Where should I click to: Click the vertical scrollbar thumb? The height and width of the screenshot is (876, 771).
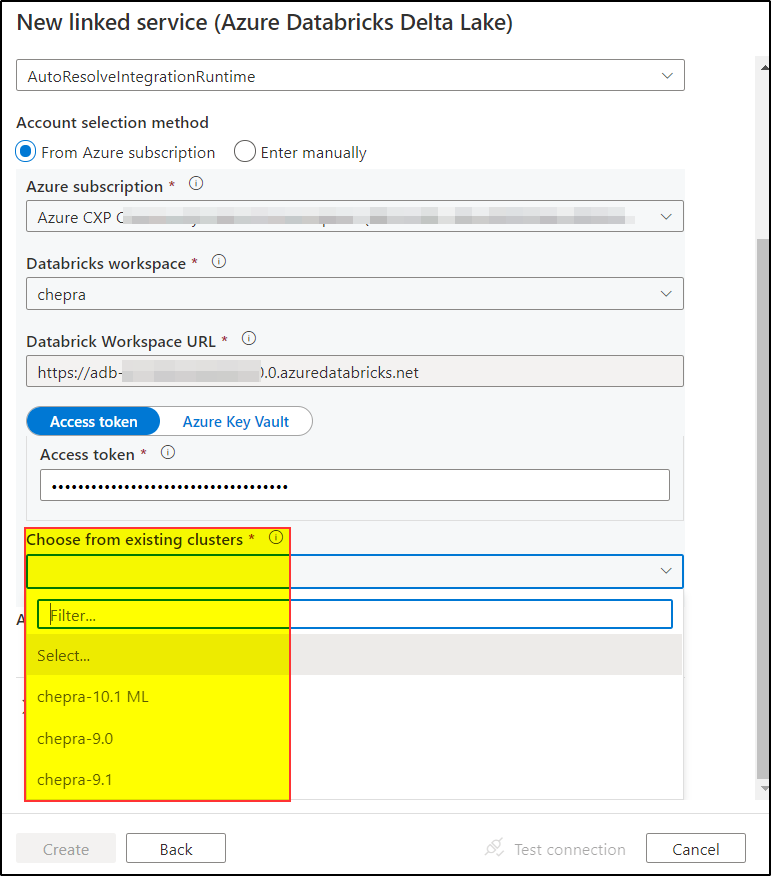coord(763,508)
